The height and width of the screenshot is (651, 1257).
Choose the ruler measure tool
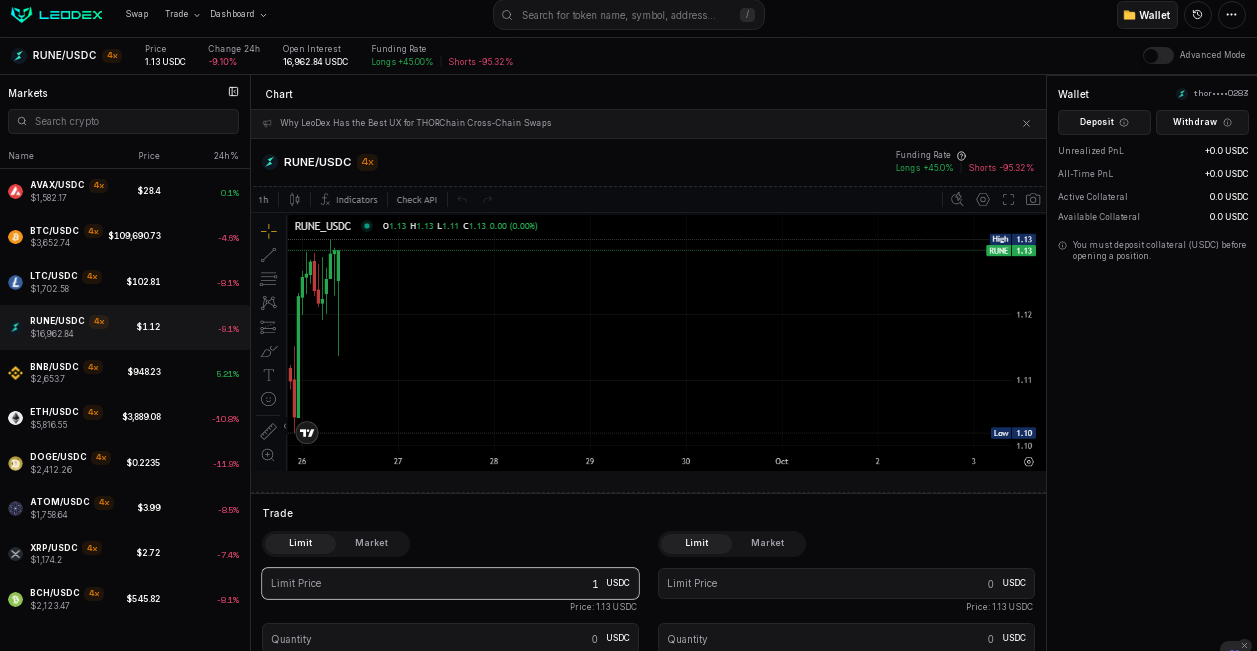pos(268,431)
